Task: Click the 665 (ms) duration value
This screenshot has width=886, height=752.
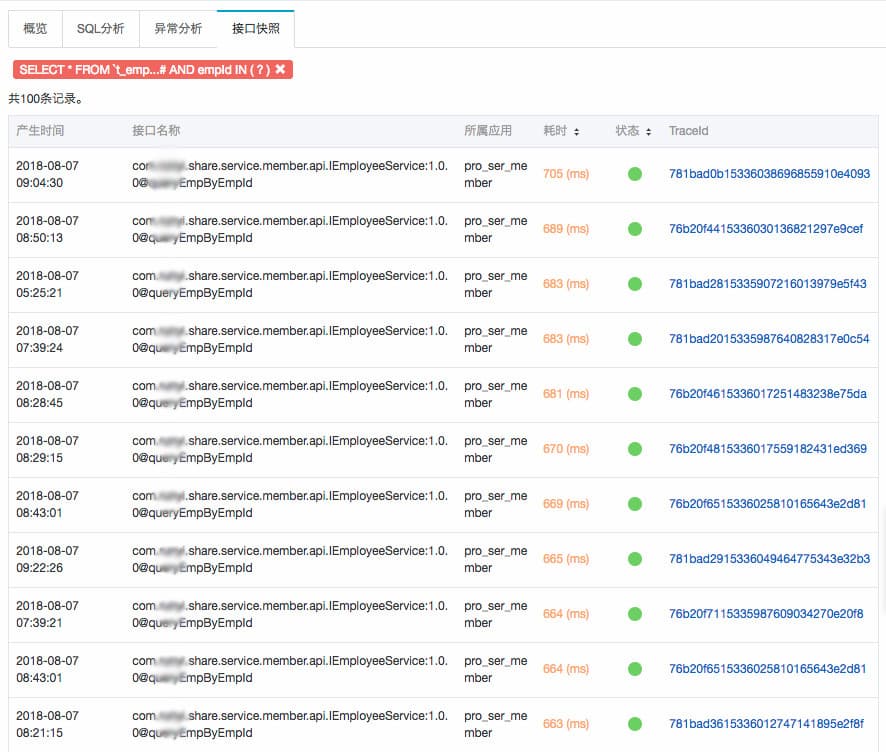Action: [566, 559]
